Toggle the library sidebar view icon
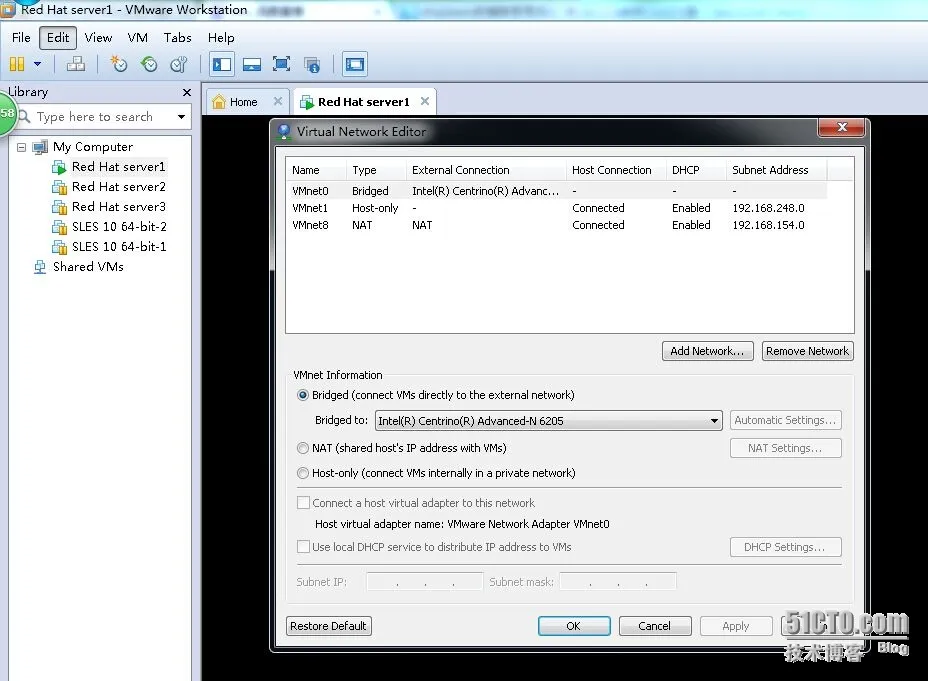 tap(222, 64)
